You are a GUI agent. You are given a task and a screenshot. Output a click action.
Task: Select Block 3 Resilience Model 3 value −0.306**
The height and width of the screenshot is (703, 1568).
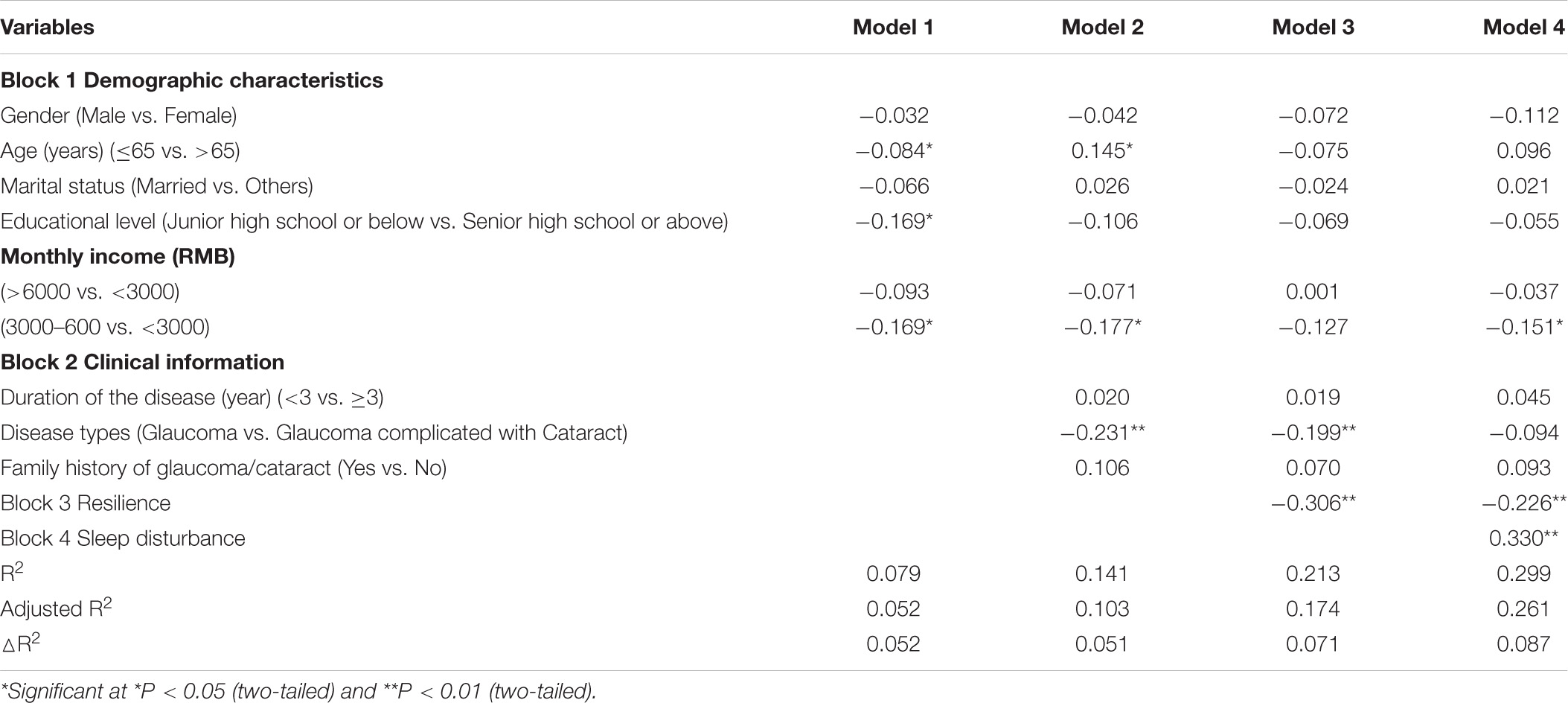(x=1313, y=503)
